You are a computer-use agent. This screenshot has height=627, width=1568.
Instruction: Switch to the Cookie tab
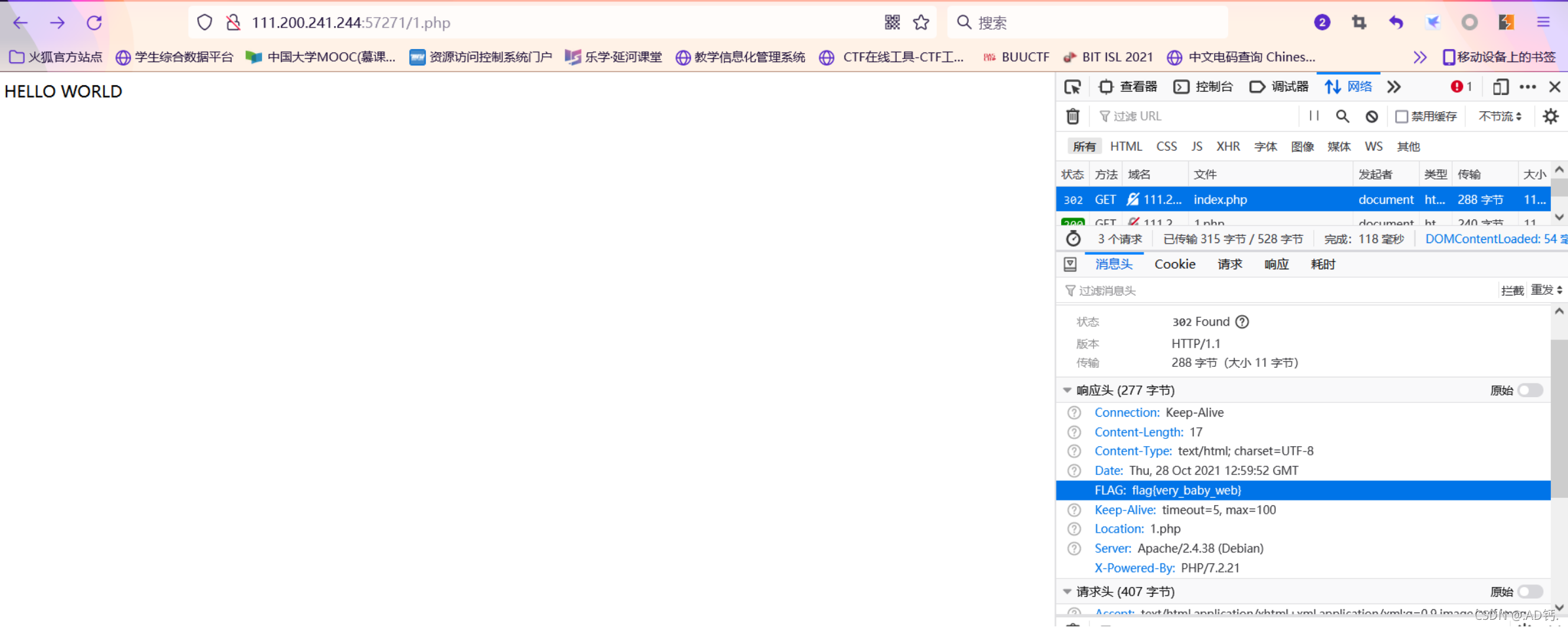click(x=1174, y=263)
